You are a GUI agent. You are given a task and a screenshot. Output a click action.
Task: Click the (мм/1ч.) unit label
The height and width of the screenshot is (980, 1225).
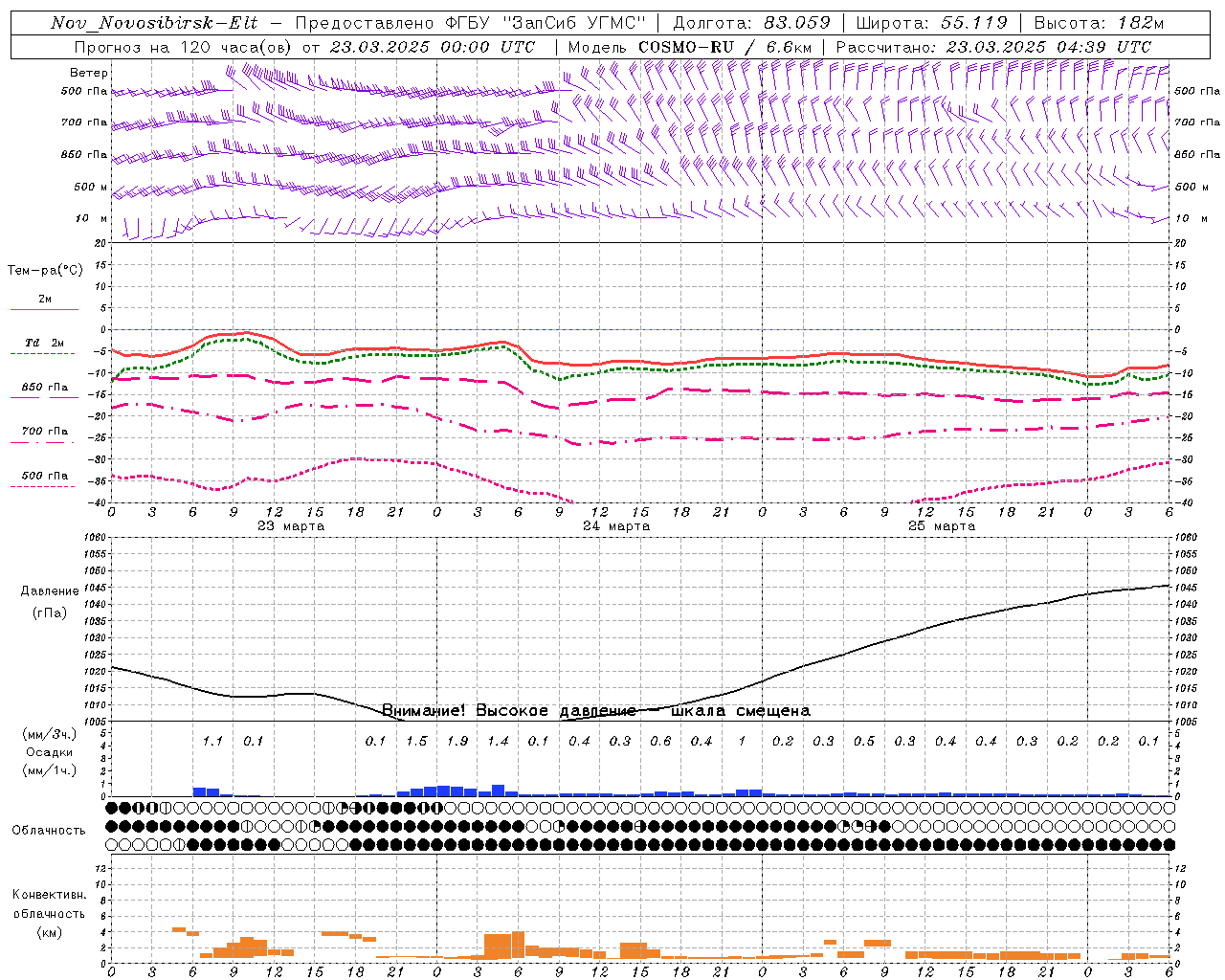(x=50, y=770)
